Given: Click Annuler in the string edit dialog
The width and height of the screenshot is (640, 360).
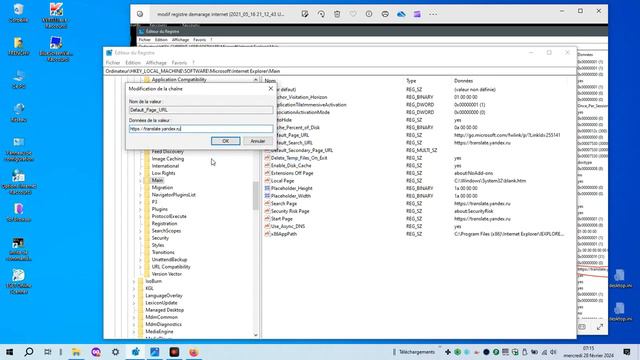Looking at the screenshot, I should [x=258, y=141].
